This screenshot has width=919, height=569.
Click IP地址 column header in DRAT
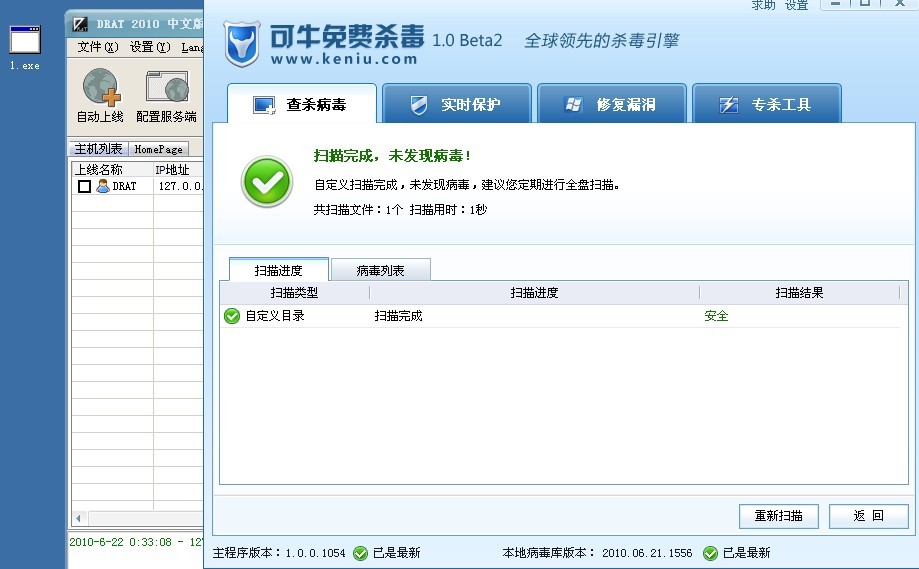click(178, 169)
